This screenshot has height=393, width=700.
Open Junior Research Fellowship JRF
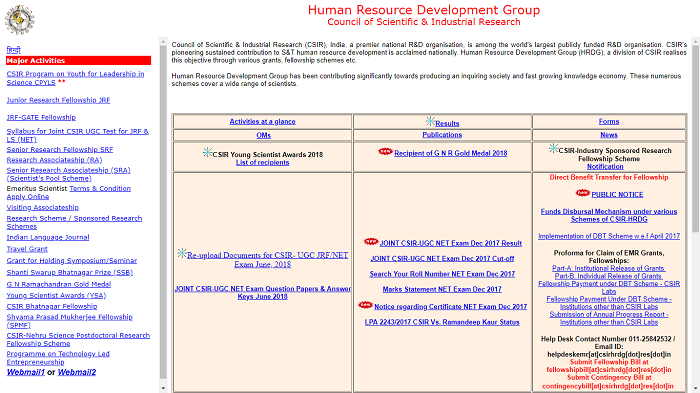tap(58, 100)
